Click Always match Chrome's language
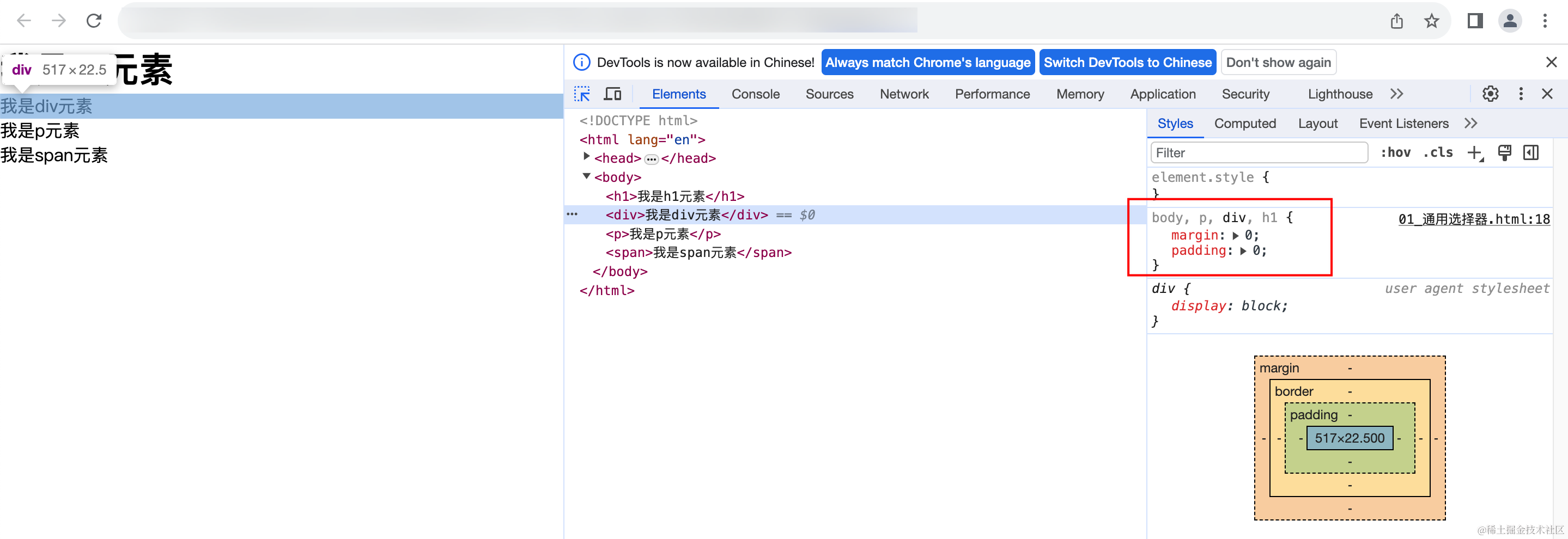The image size is (1568, 539). click(x=928, y=62)
